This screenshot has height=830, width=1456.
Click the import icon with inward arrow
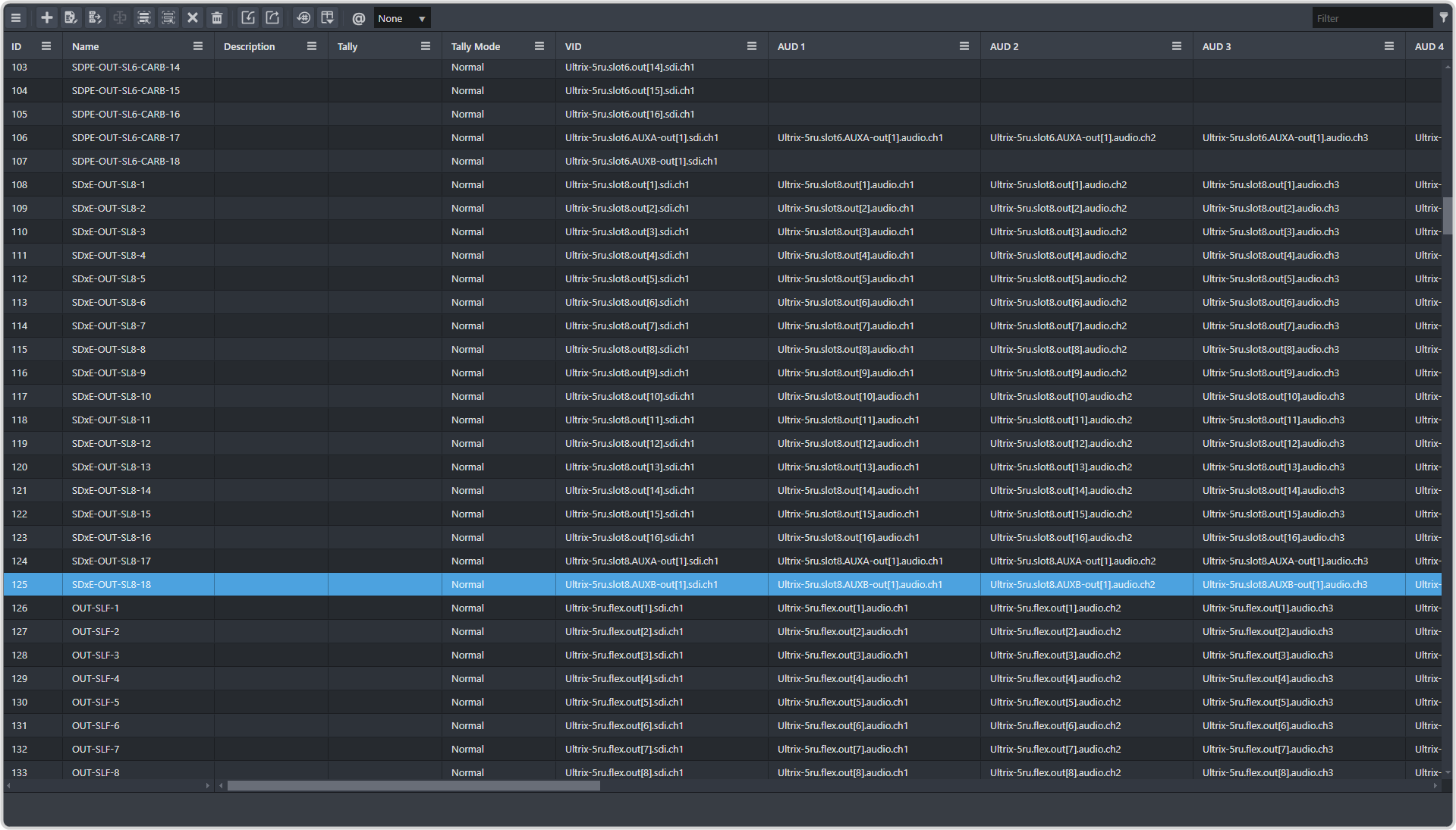pyautogui.click(x=248, y=17)
